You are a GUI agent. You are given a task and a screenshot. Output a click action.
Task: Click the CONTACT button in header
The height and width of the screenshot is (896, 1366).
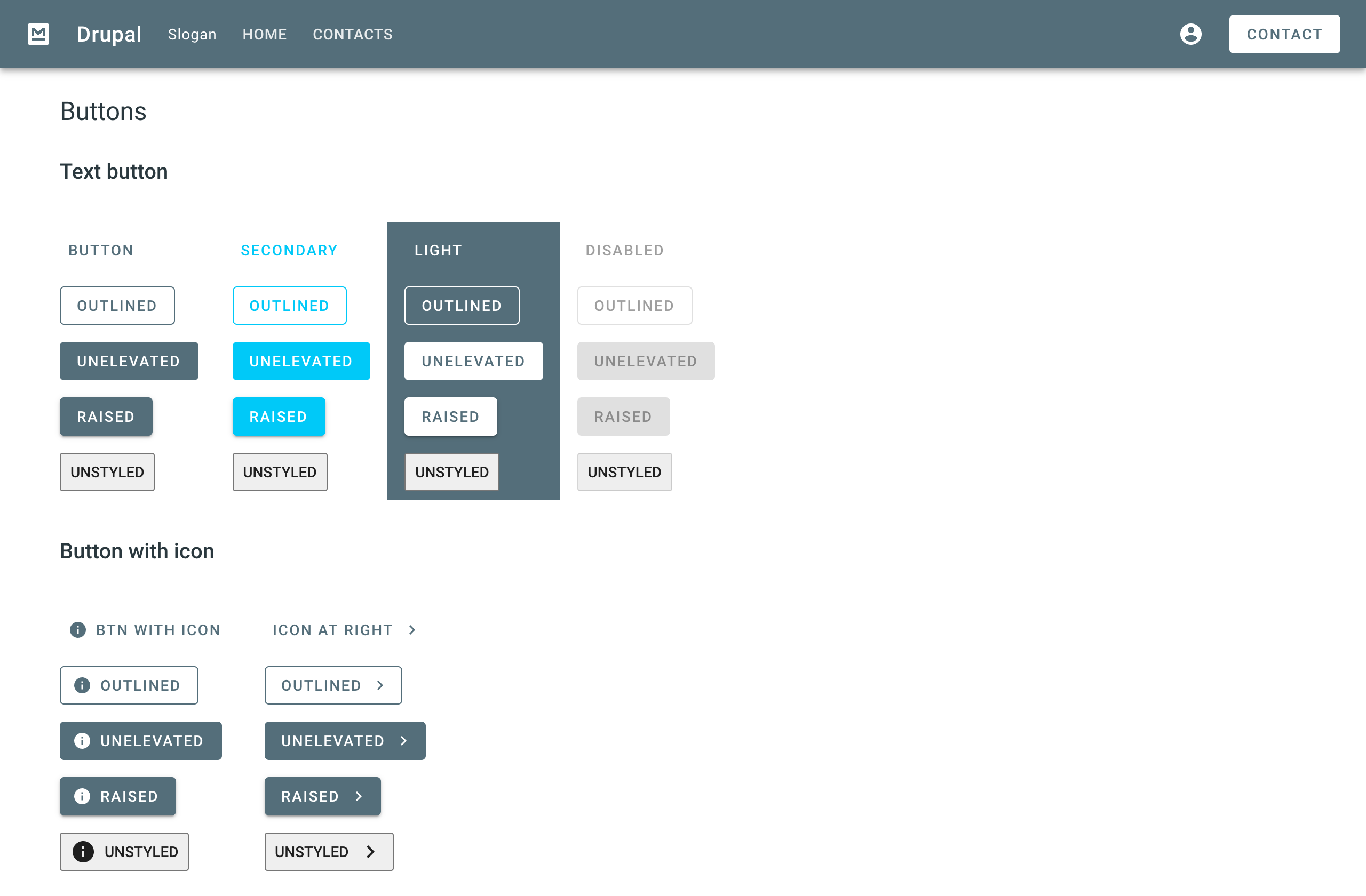[x=1284, y=34]
